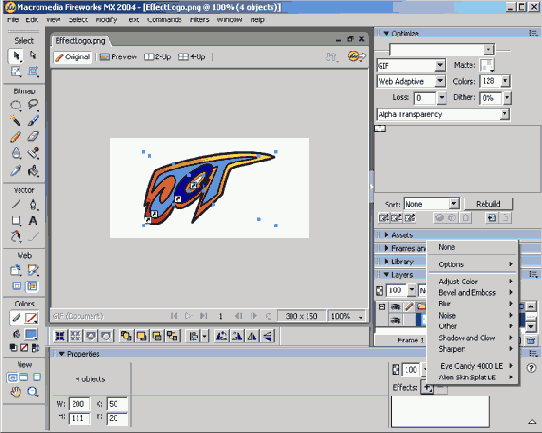Click the Rebuild button
The height and width of the screenshot is (433, 542).
(488, 204)
